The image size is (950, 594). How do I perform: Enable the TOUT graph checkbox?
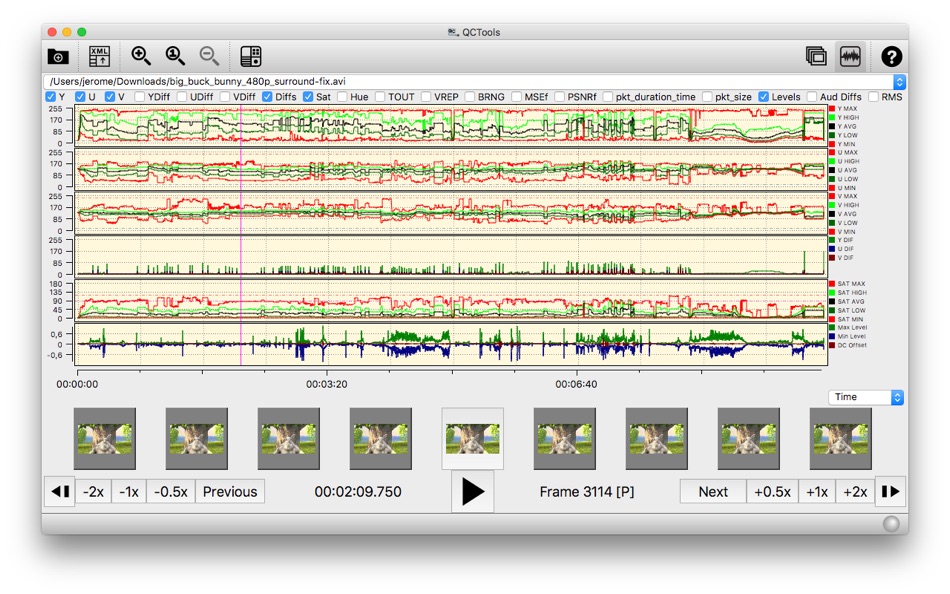(381, 97)
